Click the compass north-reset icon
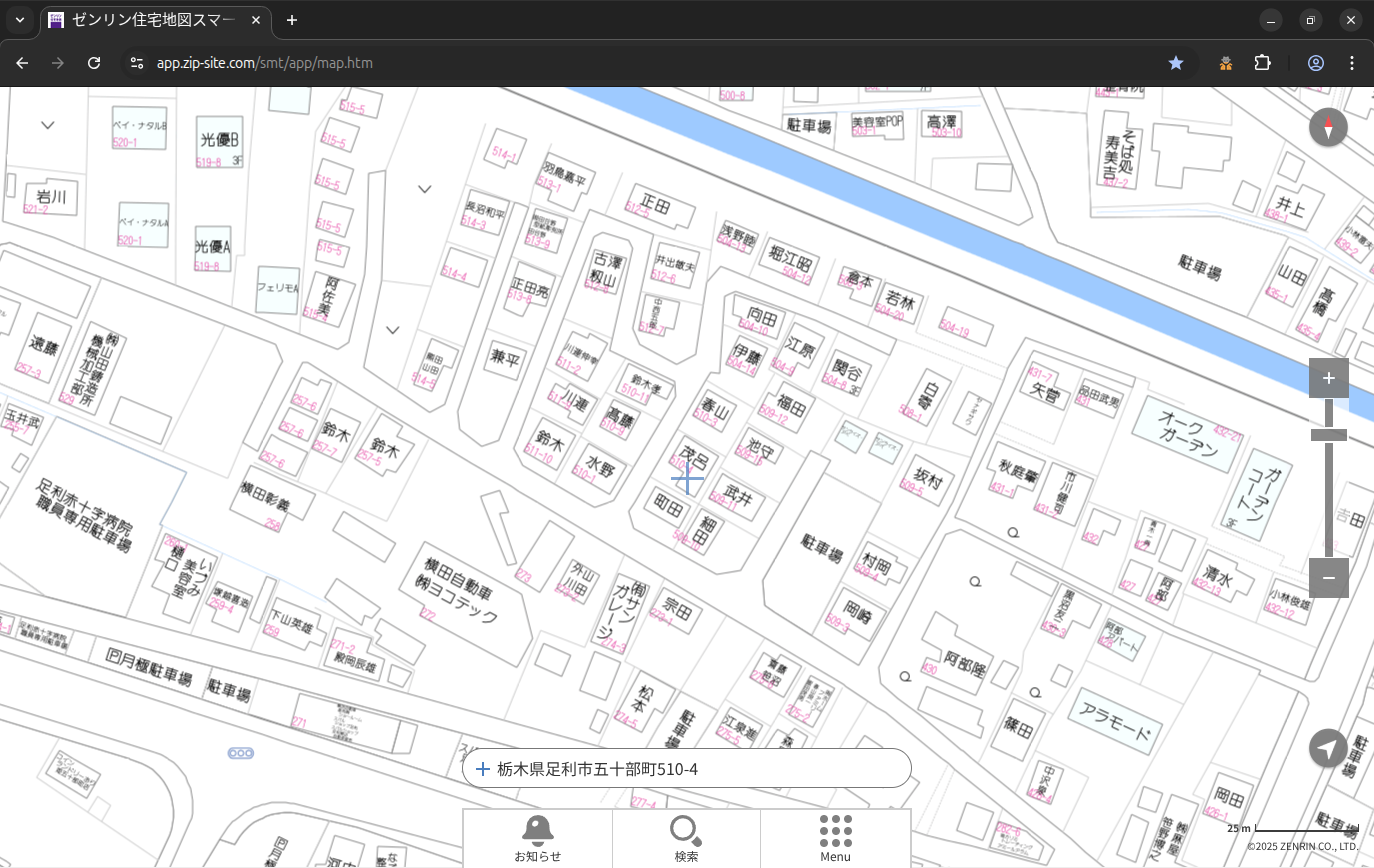This screenshot has height=868, width=1374. [1328, 128]
